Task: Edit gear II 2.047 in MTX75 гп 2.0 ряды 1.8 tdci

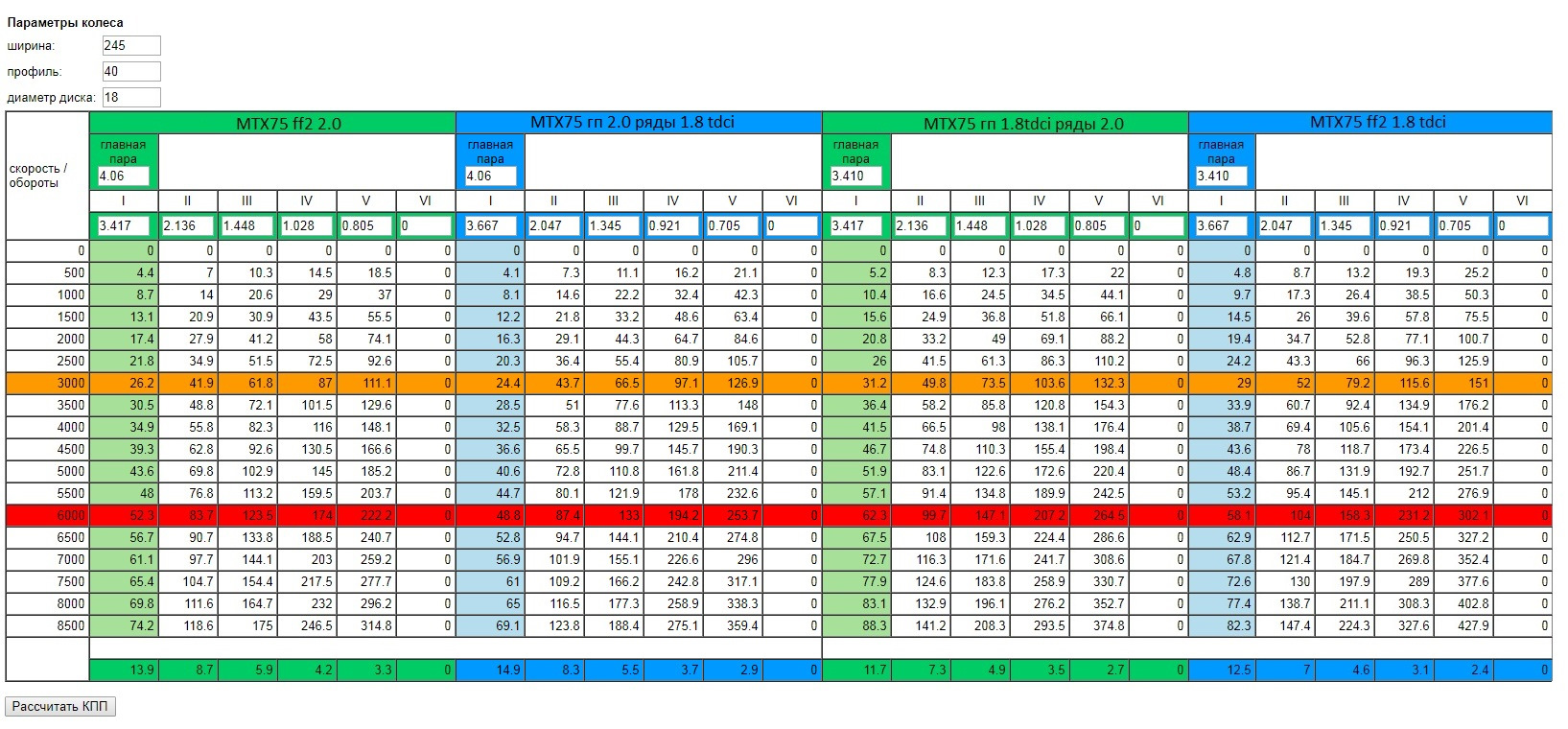Action: (x=554, y=226)
